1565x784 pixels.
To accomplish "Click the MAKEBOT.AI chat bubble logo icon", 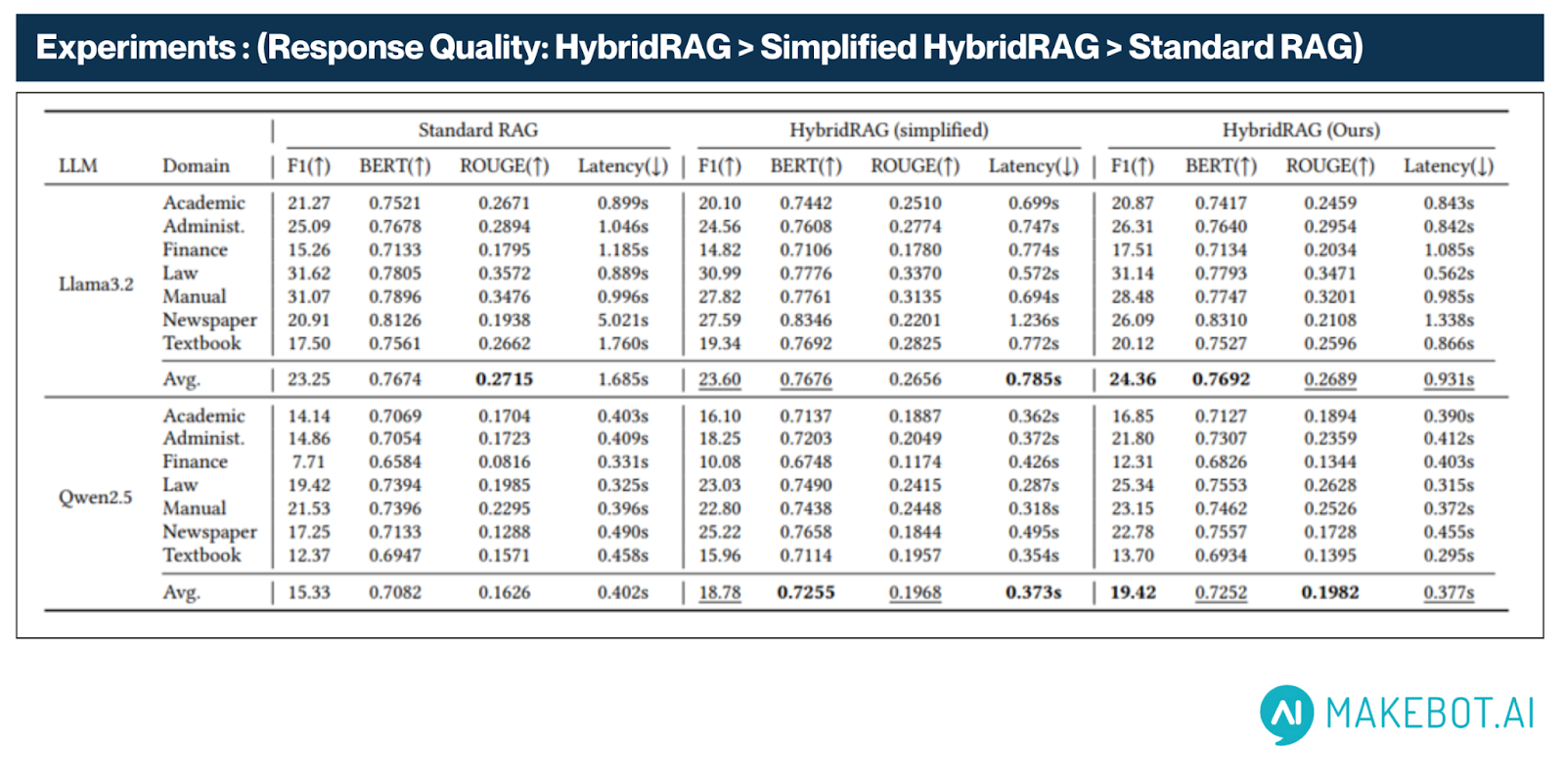I will click(1287, 715).
